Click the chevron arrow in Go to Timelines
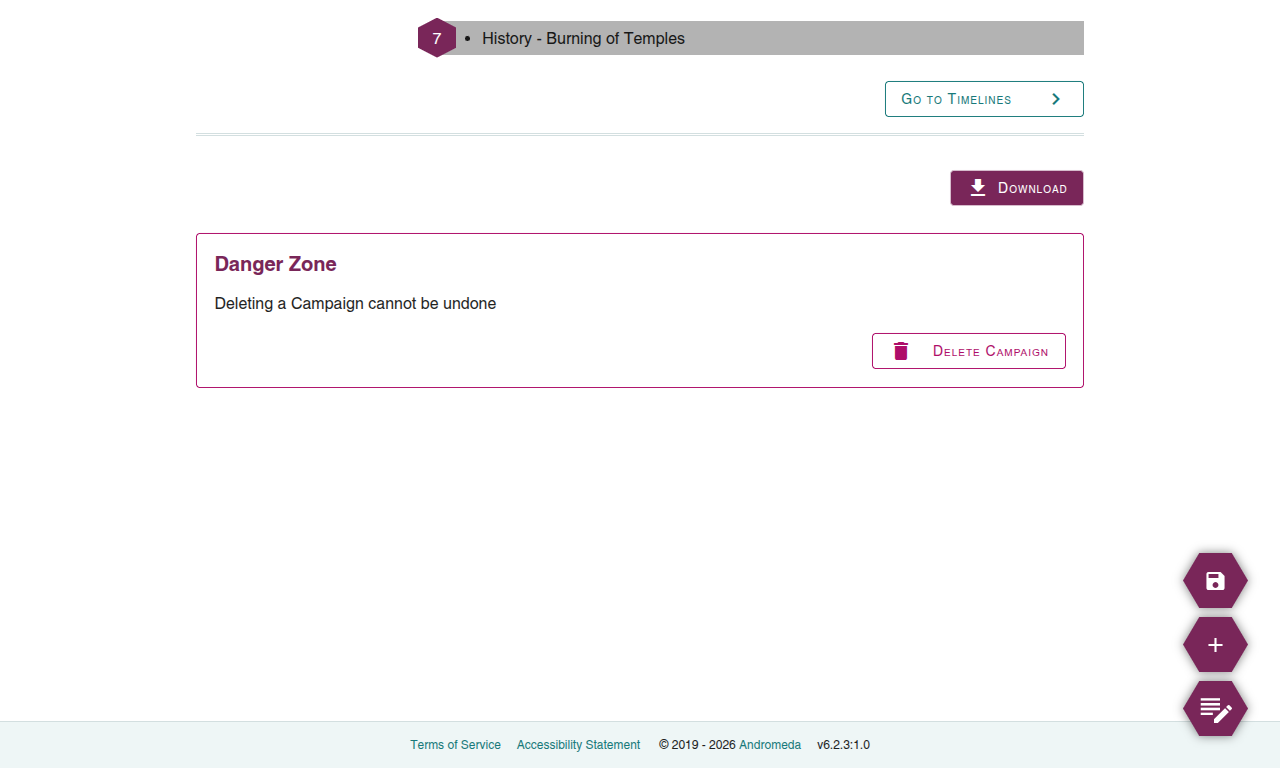 pos(1055,99)
